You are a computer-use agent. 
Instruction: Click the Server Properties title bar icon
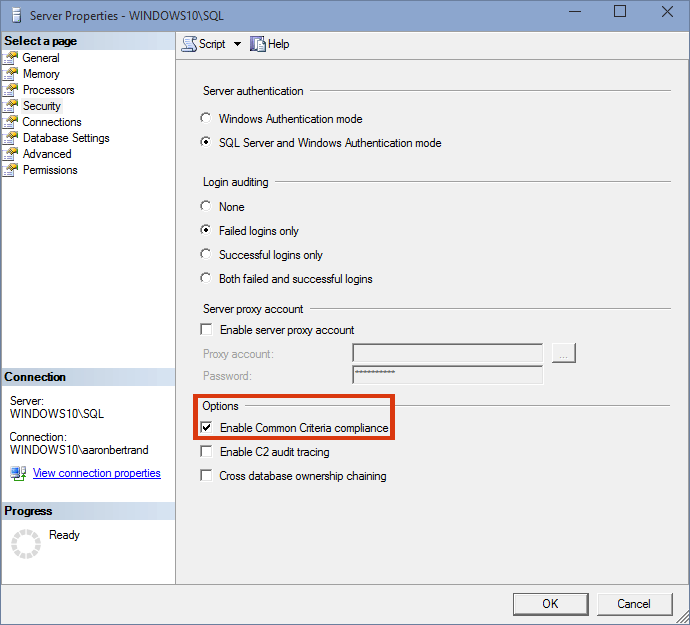(x=17, y=15)
